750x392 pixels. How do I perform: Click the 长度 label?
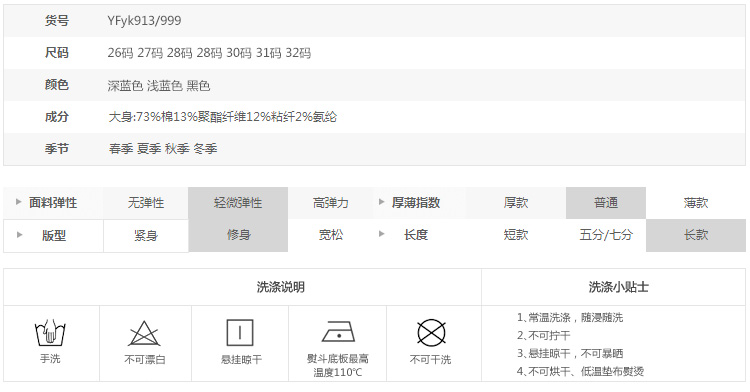[x=416, y=235]
